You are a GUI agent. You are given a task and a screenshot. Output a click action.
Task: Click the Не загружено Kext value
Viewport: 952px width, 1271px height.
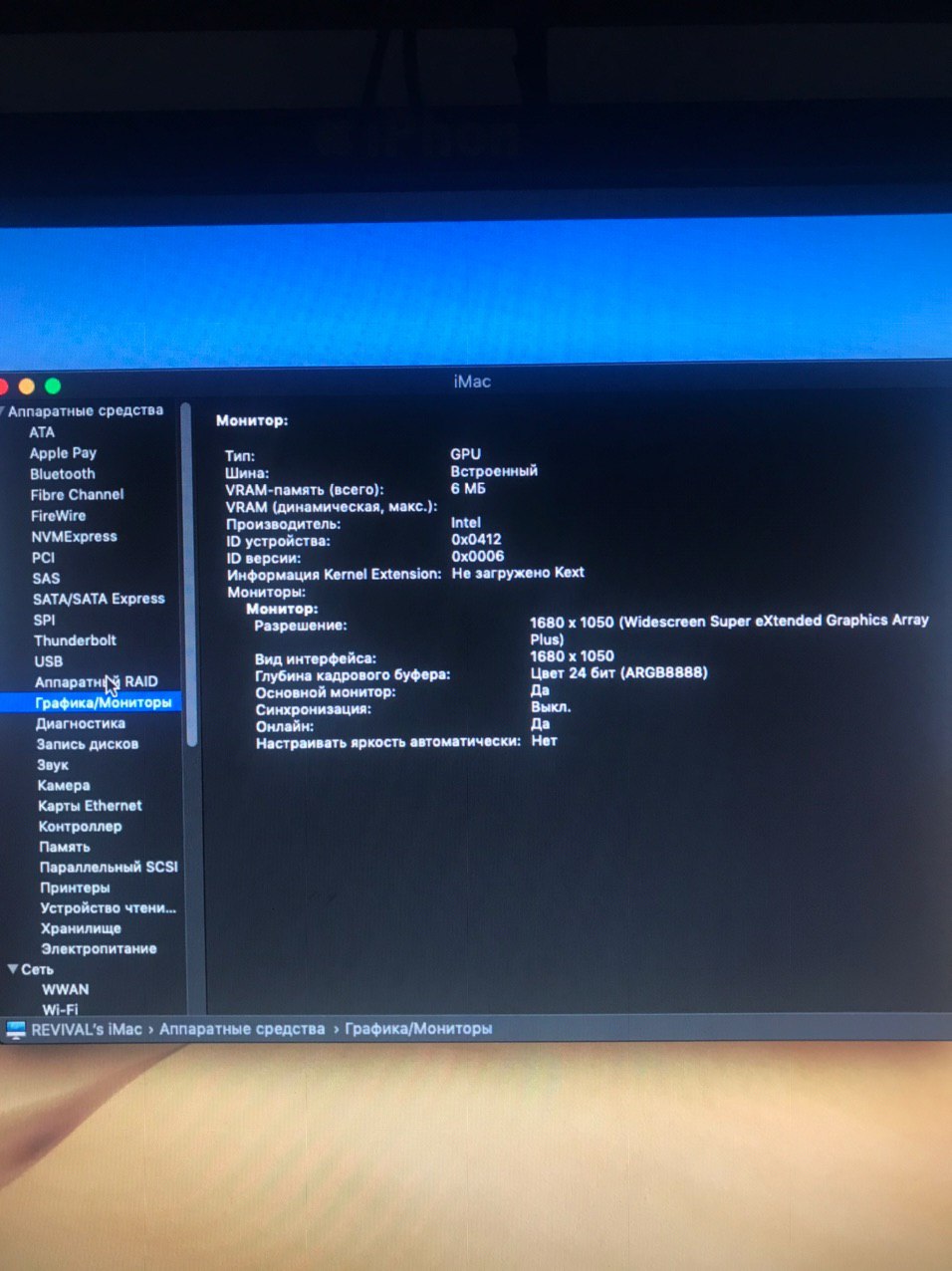tap(518, 574)
